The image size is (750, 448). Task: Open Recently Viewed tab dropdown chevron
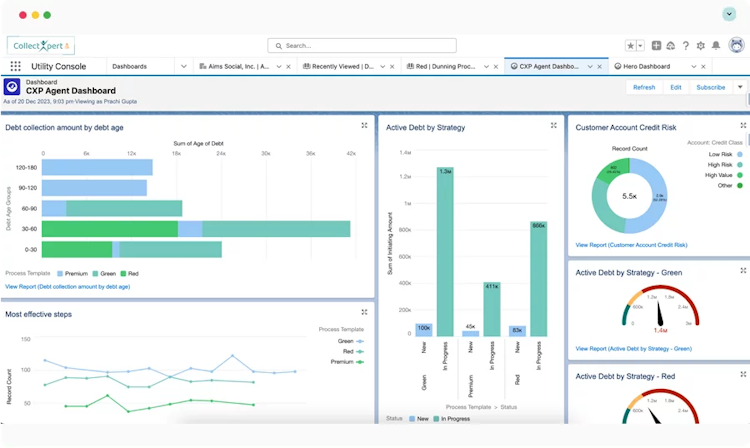click(383, 66)
